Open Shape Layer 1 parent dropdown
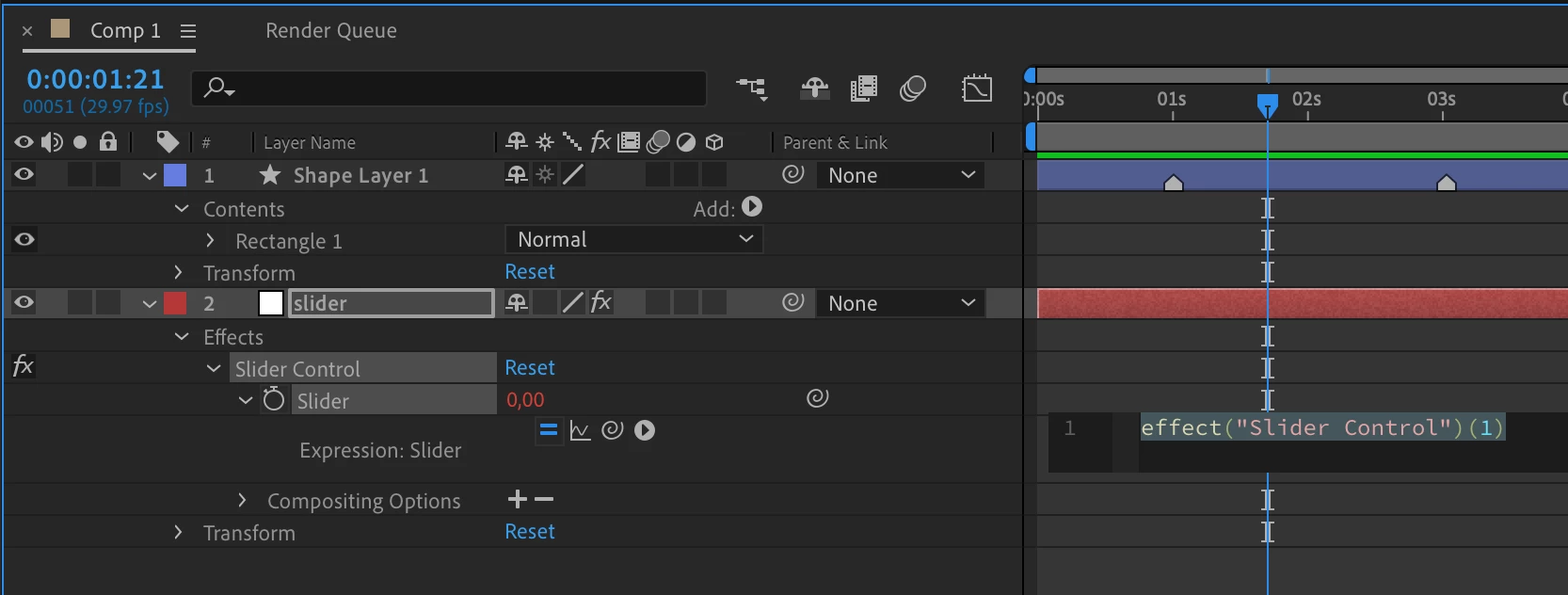 coord(901,175)
